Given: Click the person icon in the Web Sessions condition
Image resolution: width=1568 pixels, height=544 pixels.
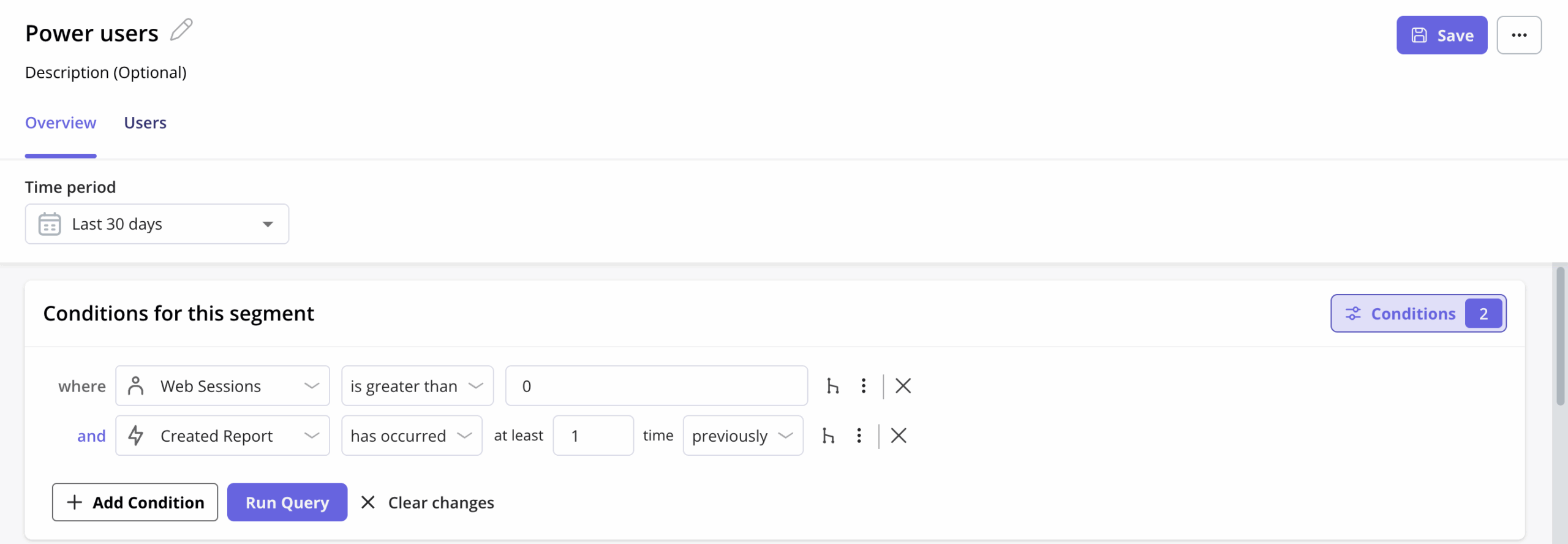Looking at the screenshot, I should (x=136, y=385).
